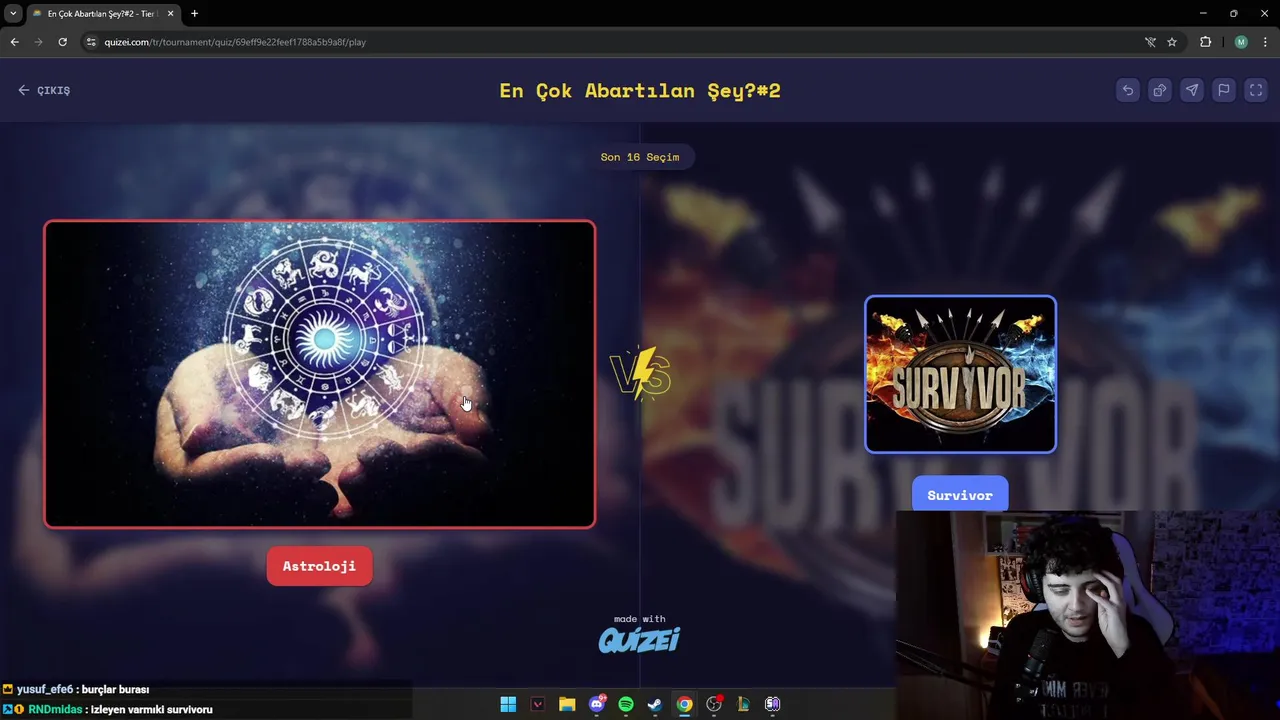Report the quiz with the flag icon
Screen dimensions: 1280x720
pos(1223,90)
